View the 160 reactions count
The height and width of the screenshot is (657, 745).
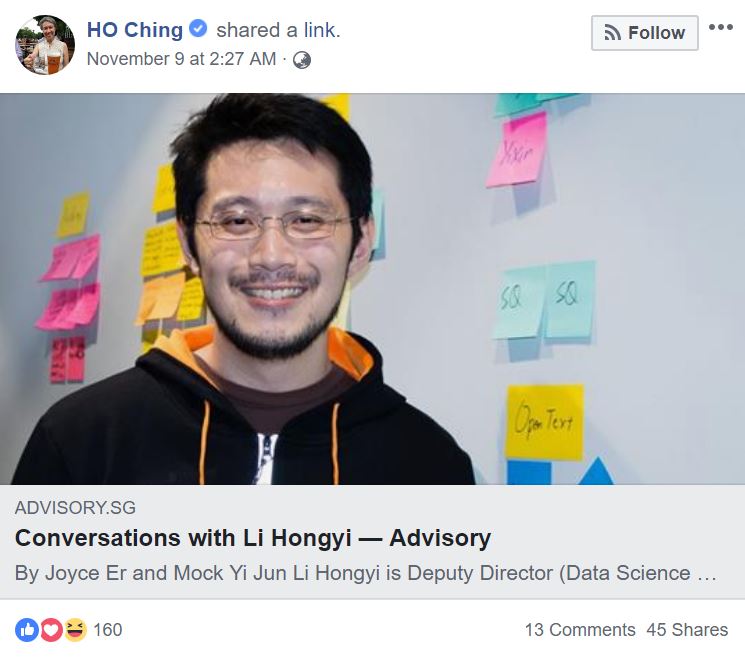(108, 630)
